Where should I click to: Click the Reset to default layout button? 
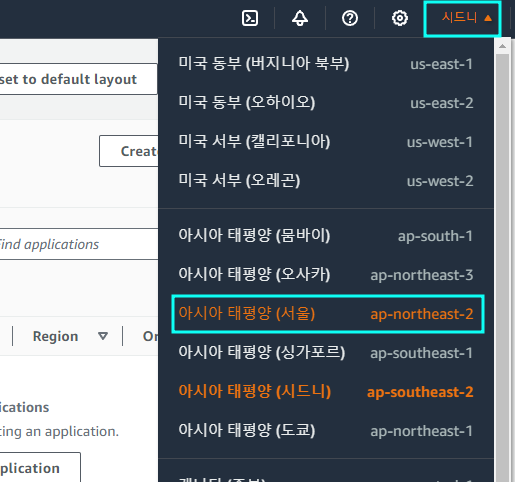tap(78, 79)
